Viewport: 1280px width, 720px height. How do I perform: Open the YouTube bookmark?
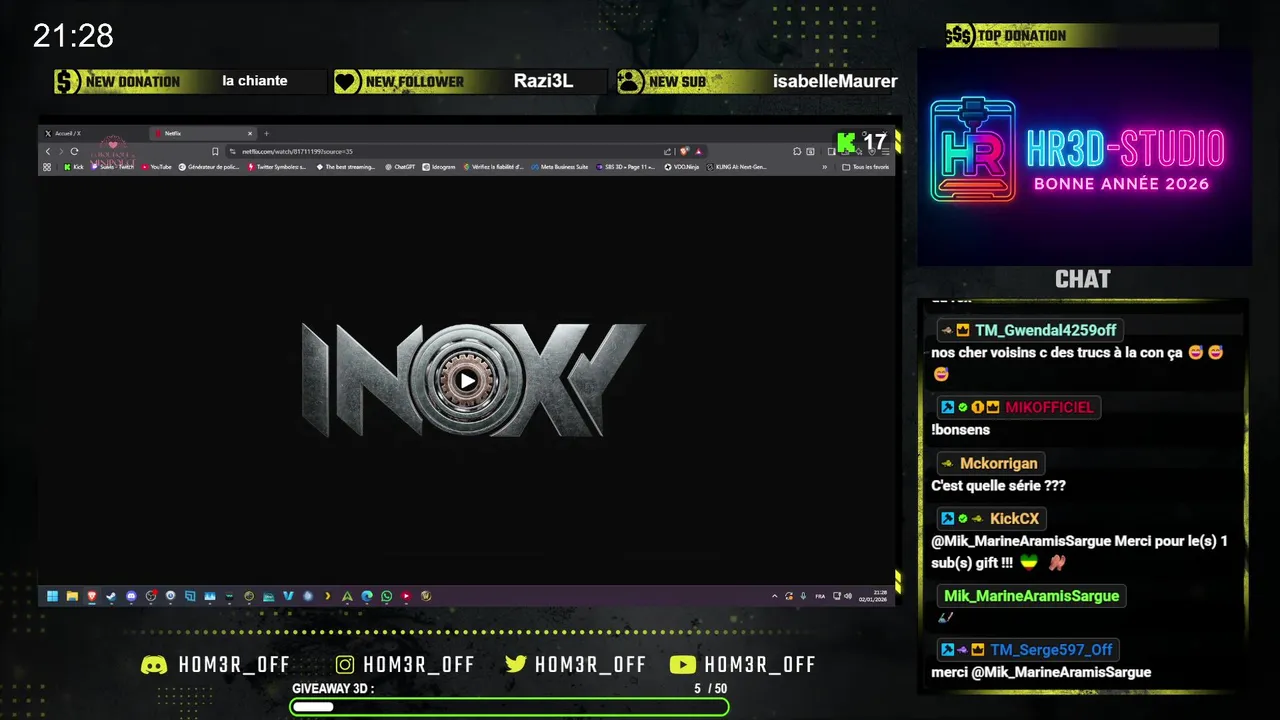tap(156, 167)
